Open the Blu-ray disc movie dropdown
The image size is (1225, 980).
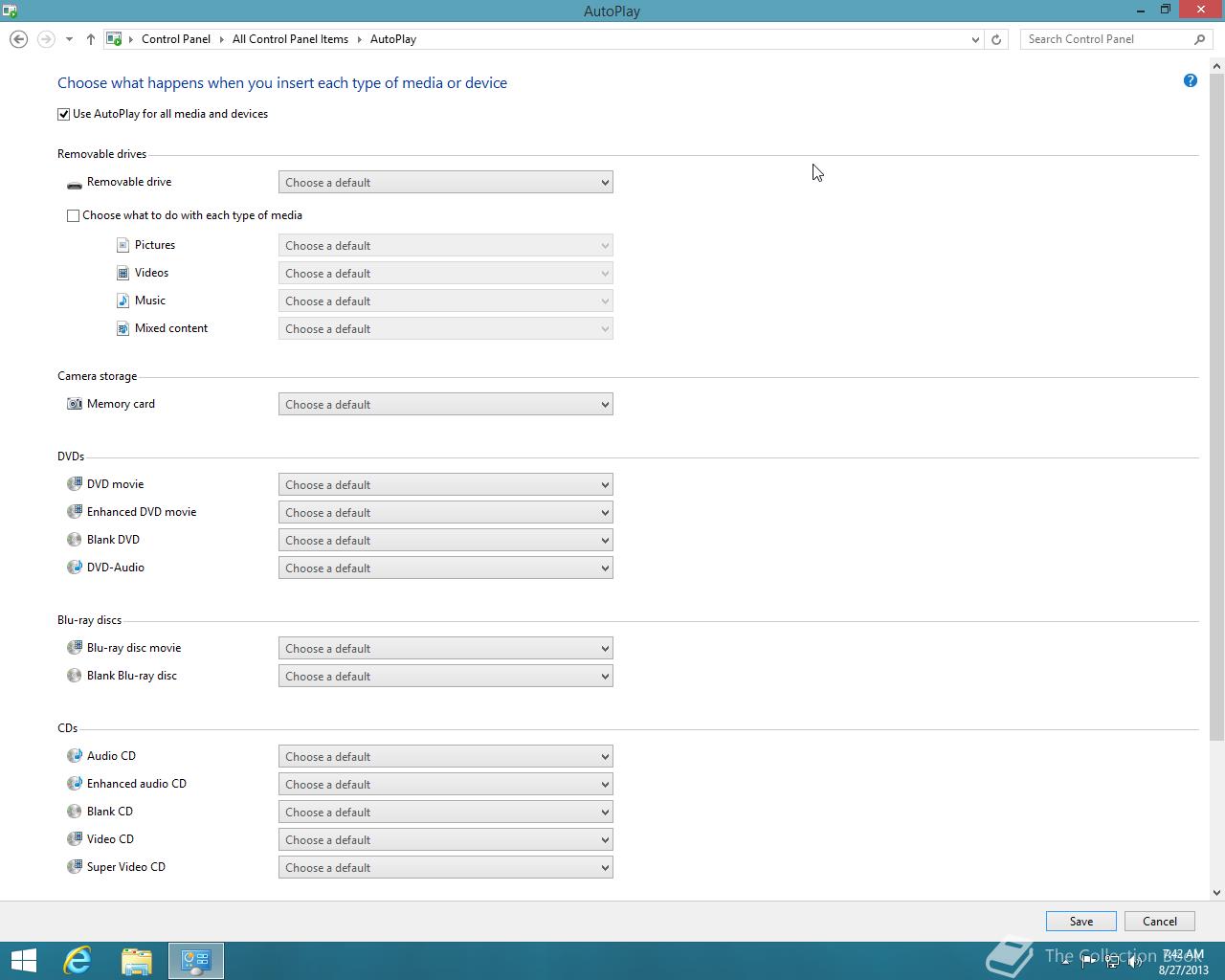[446, 648]
